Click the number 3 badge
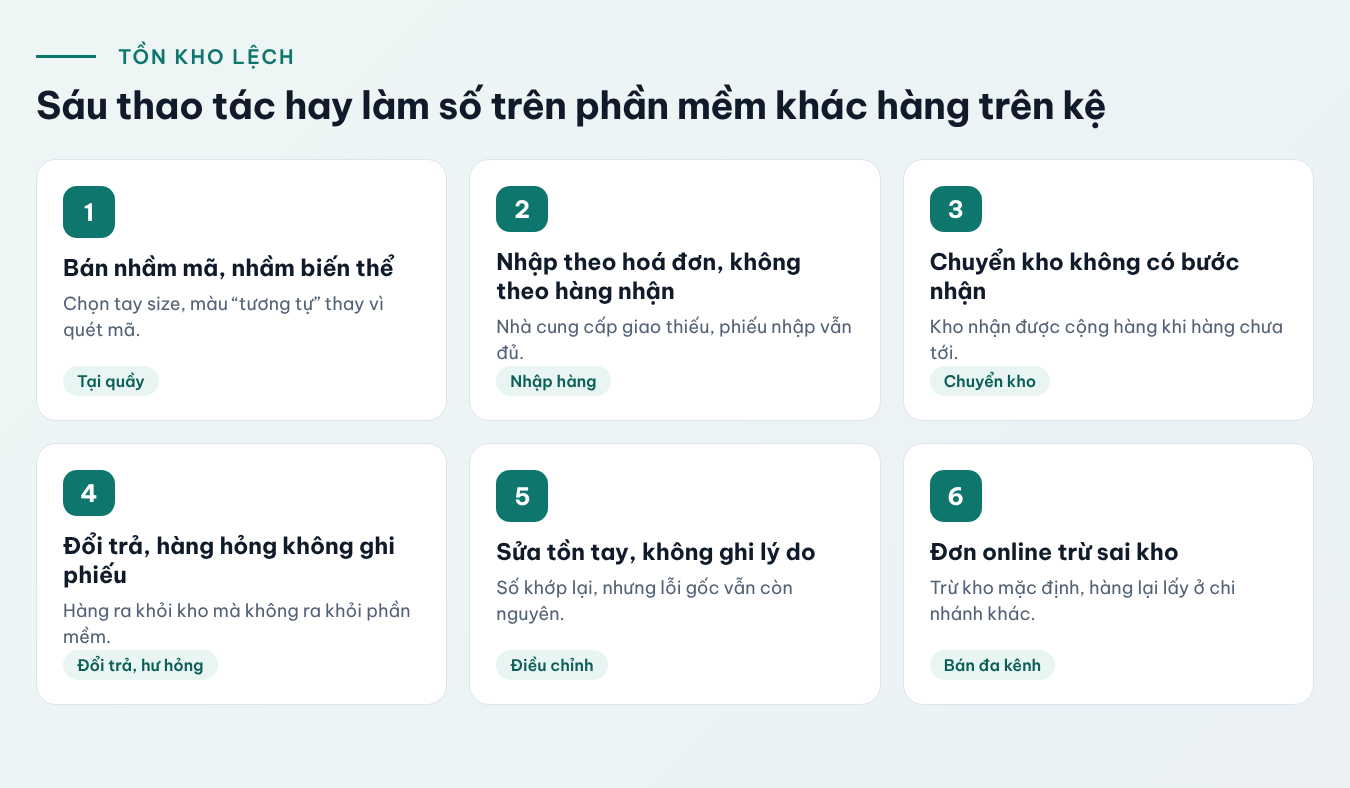Viewport: 1350px width, 788px height. [956, 209]
